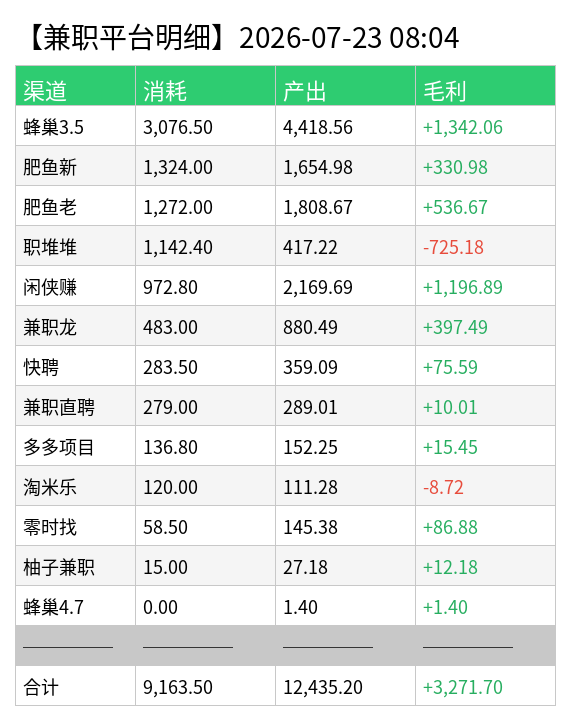Click the 兼职直聘 channel cell
The image size is (570, 720).
point(75,406)
